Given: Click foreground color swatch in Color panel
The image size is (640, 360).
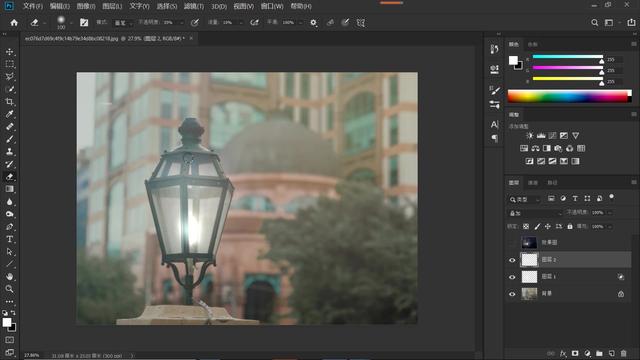Looking at the screenshot, I should [513, 60].
